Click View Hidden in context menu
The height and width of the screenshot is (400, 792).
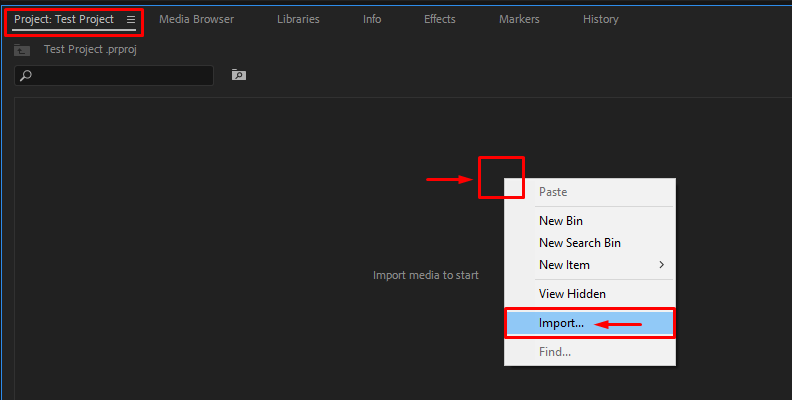click(572, 294)
